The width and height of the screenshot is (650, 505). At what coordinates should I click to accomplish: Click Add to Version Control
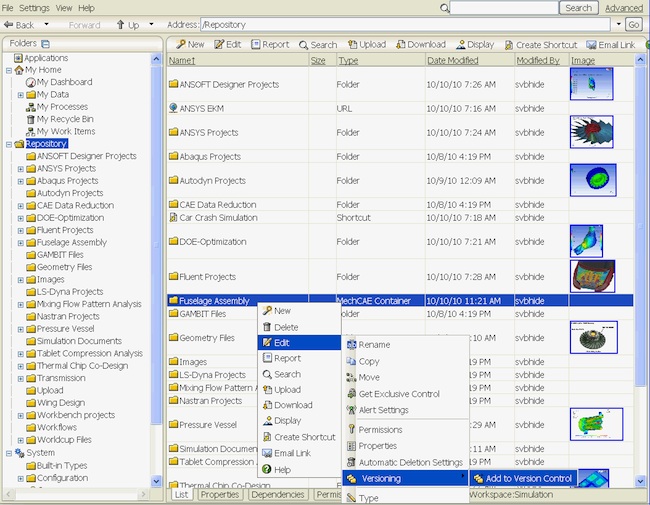(x=523, y=478)
